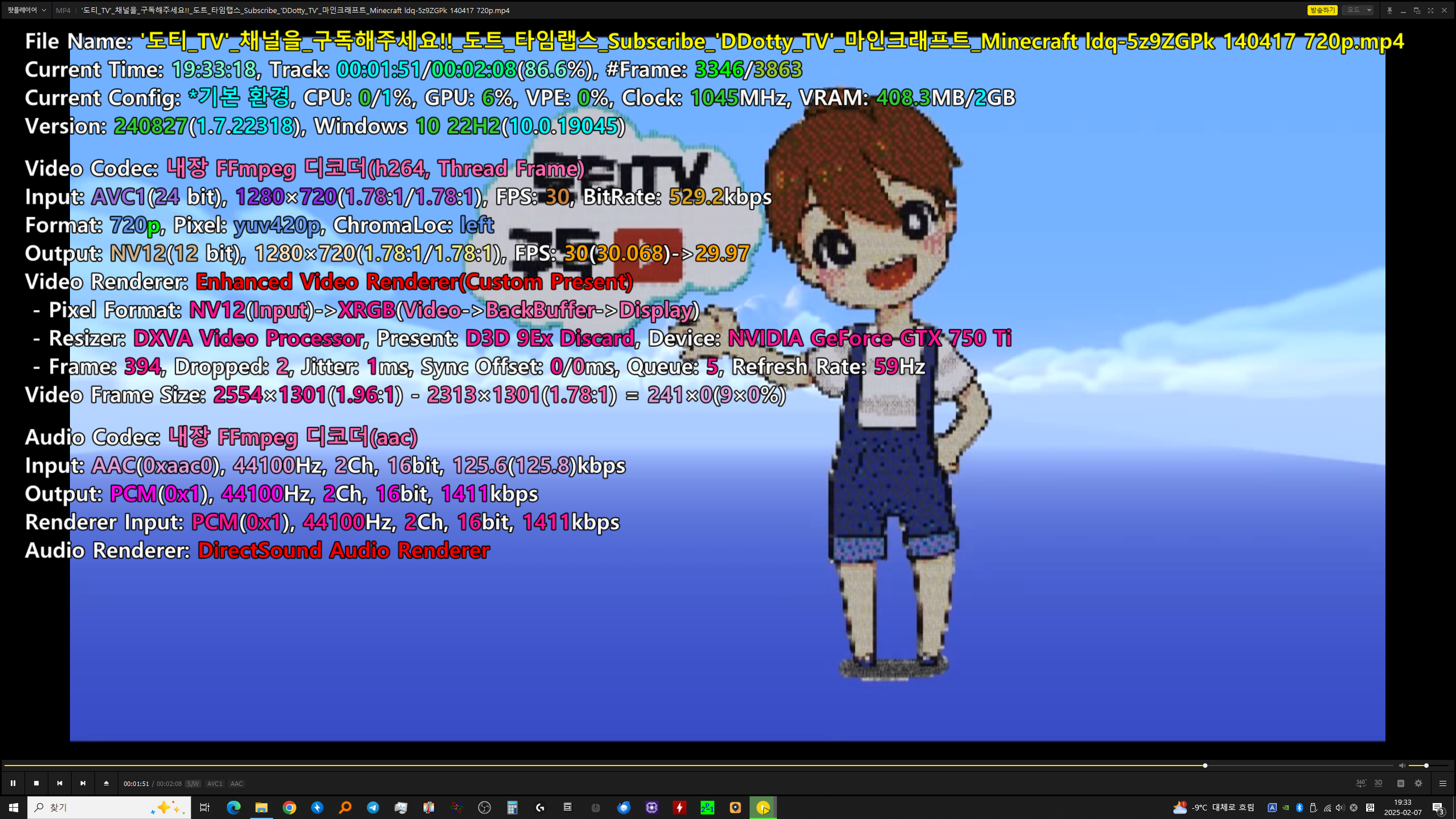Open Logitech G HUB from the taskbar
The width and height of the screenshot is (1456, 819).
[x=540, y=808]
